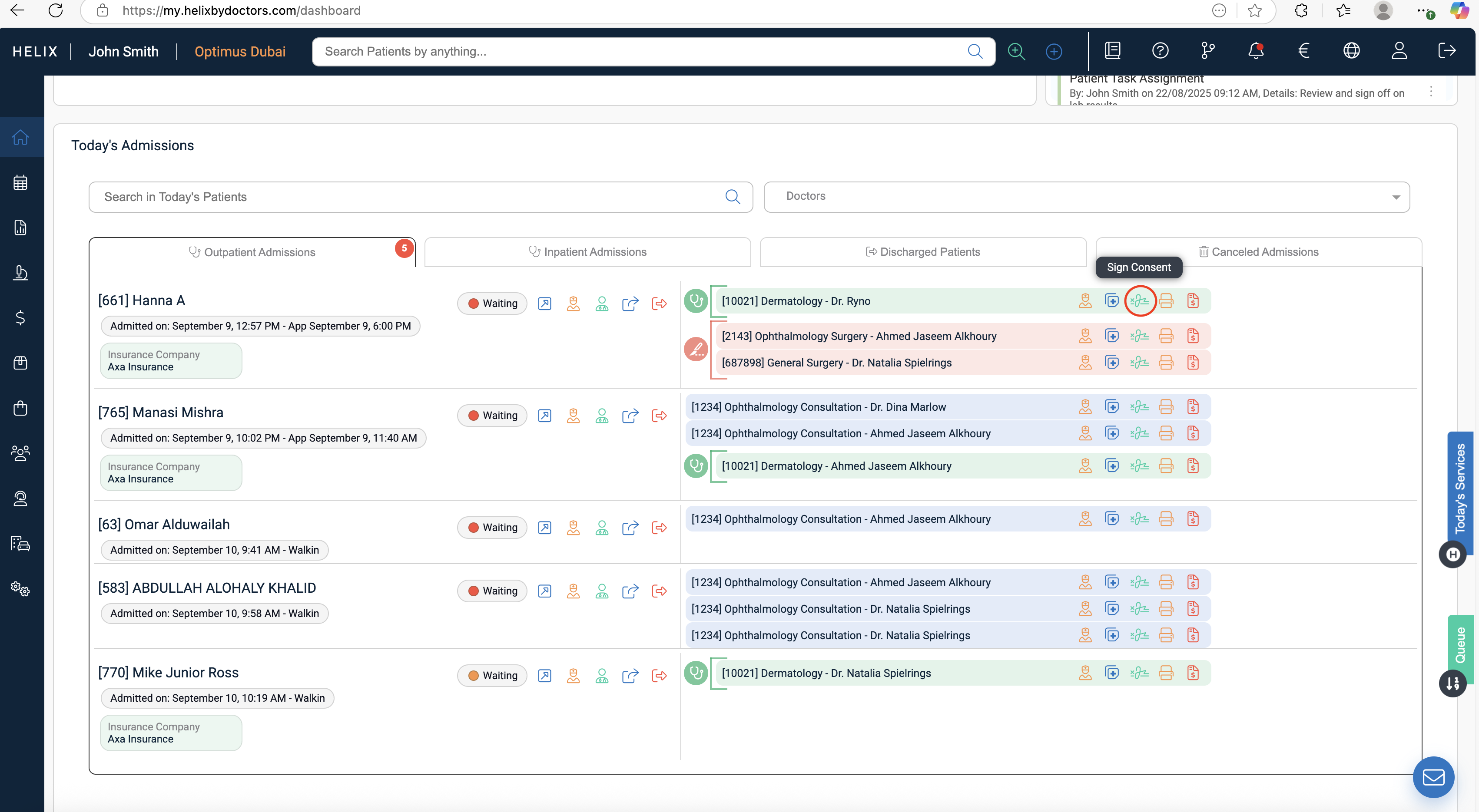The width and height of the screenshot is (1479, 812).
Task: Click the print icon for General Surgery row
Action: coord(1165,363)
